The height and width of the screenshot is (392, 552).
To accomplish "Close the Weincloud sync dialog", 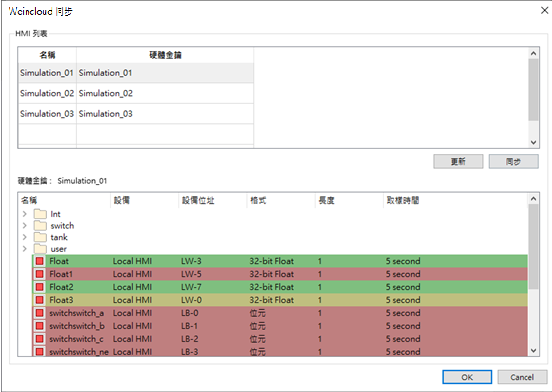I will click(x=544, y=11).
